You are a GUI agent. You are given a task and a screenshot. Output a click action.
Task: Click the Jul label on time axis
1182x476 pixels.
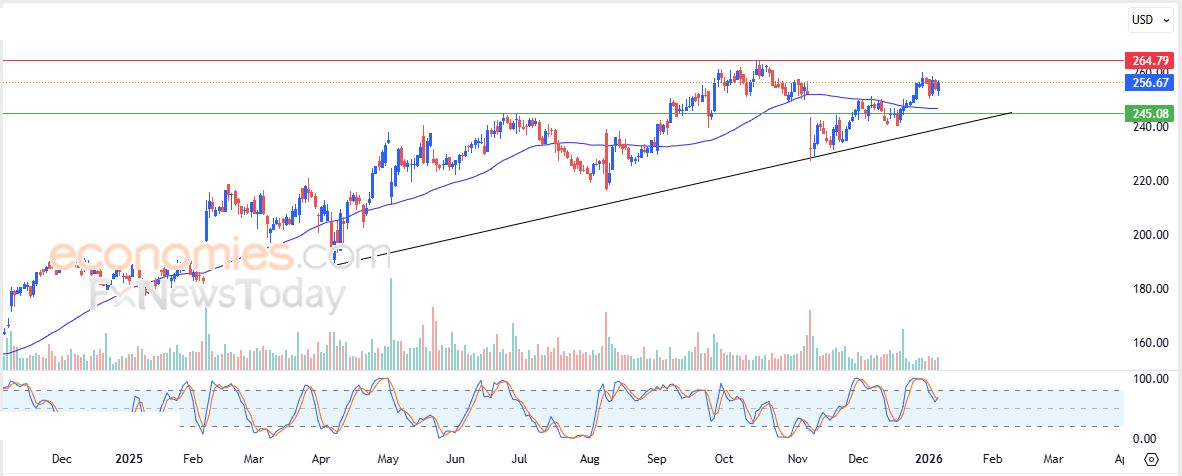(x=519, y=459)
